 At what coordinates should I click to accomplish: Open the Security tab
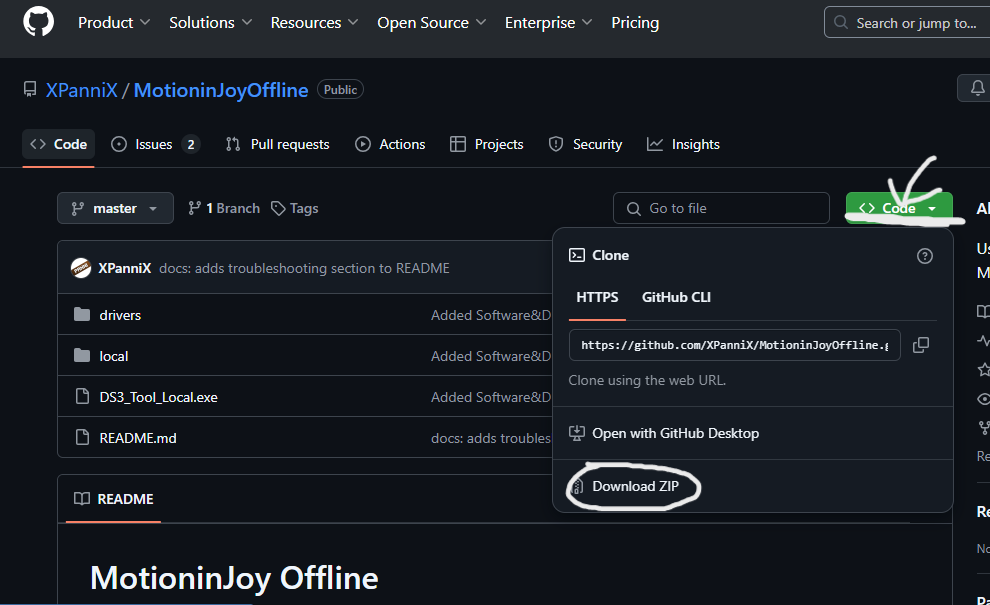tap(585, 144)
